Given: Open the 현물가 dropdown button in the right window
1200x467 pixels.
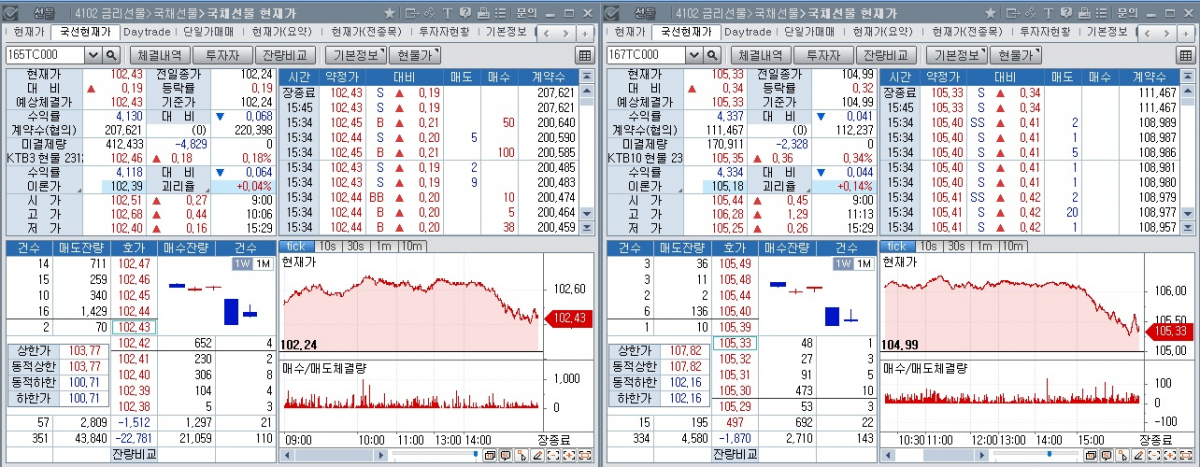Looking at the screenshot, I should (x=1015, y=55).
